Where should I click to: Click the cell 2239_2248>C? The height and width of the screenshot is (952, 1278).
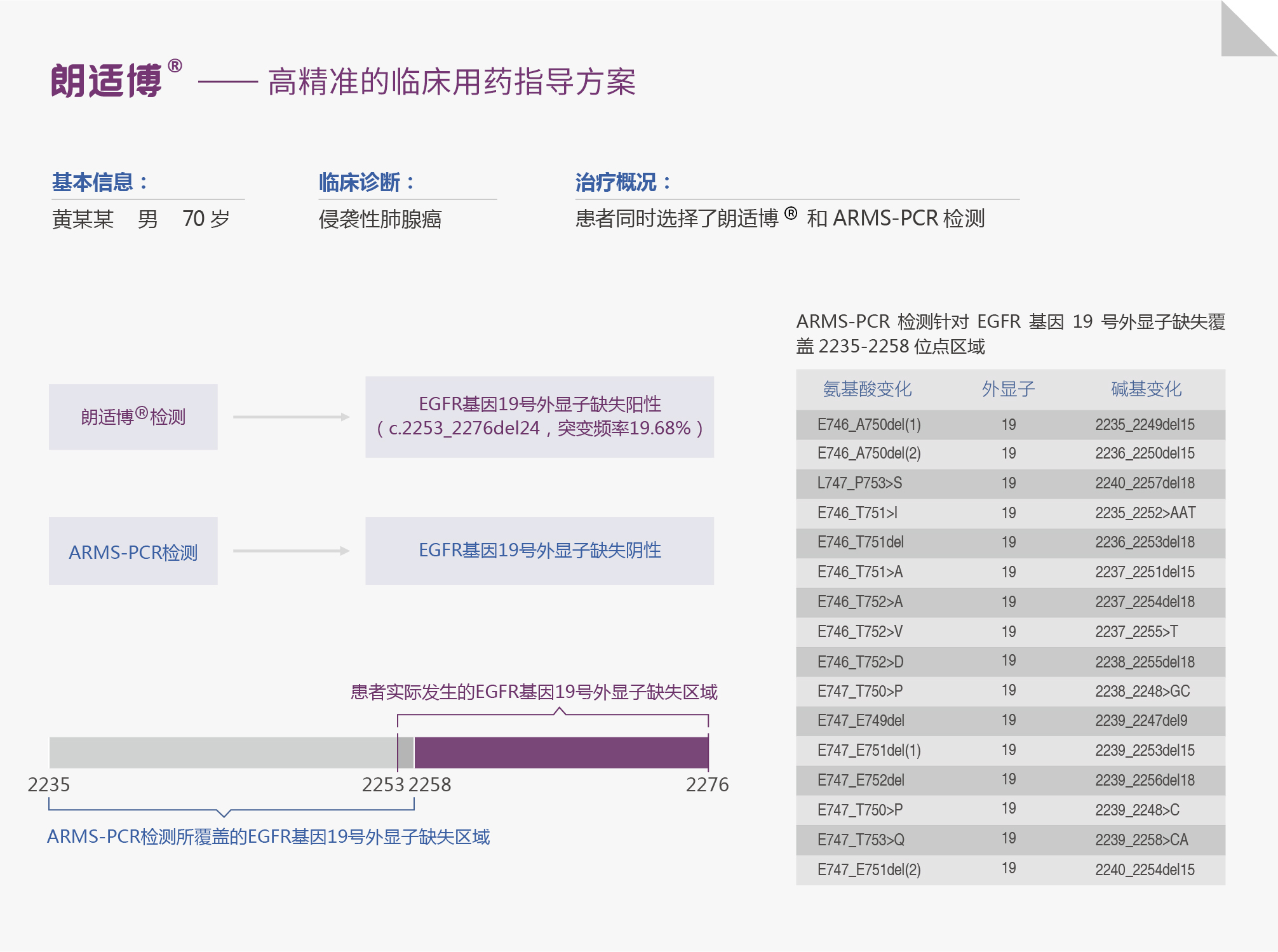tap(1137, 810)
